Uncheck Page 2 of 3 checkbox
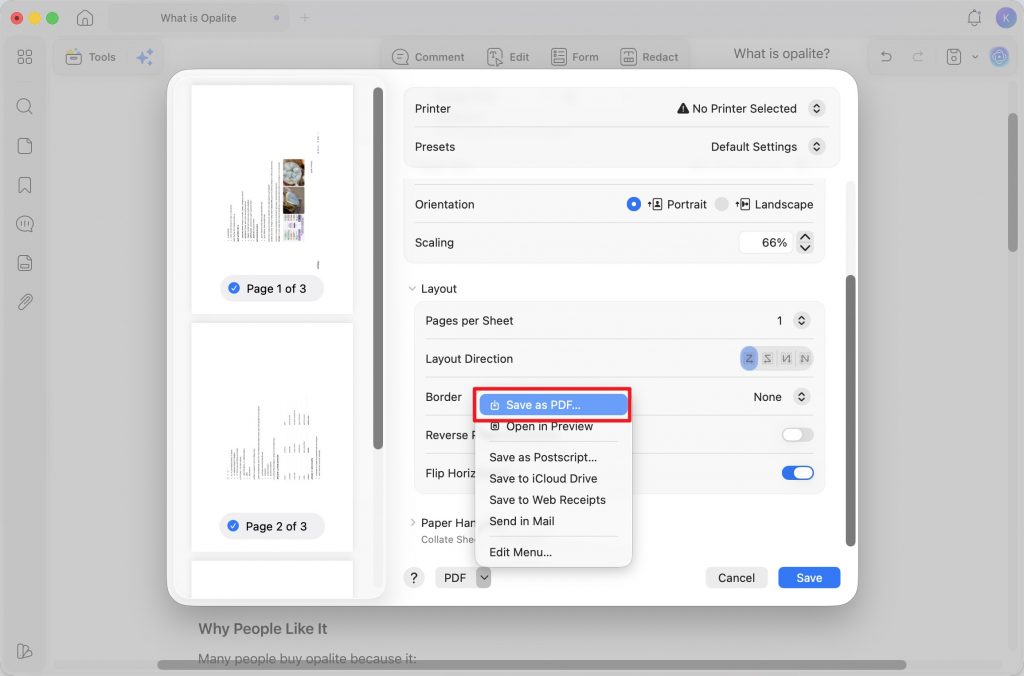Screen dimensions: 1024x676 (233, 526)
